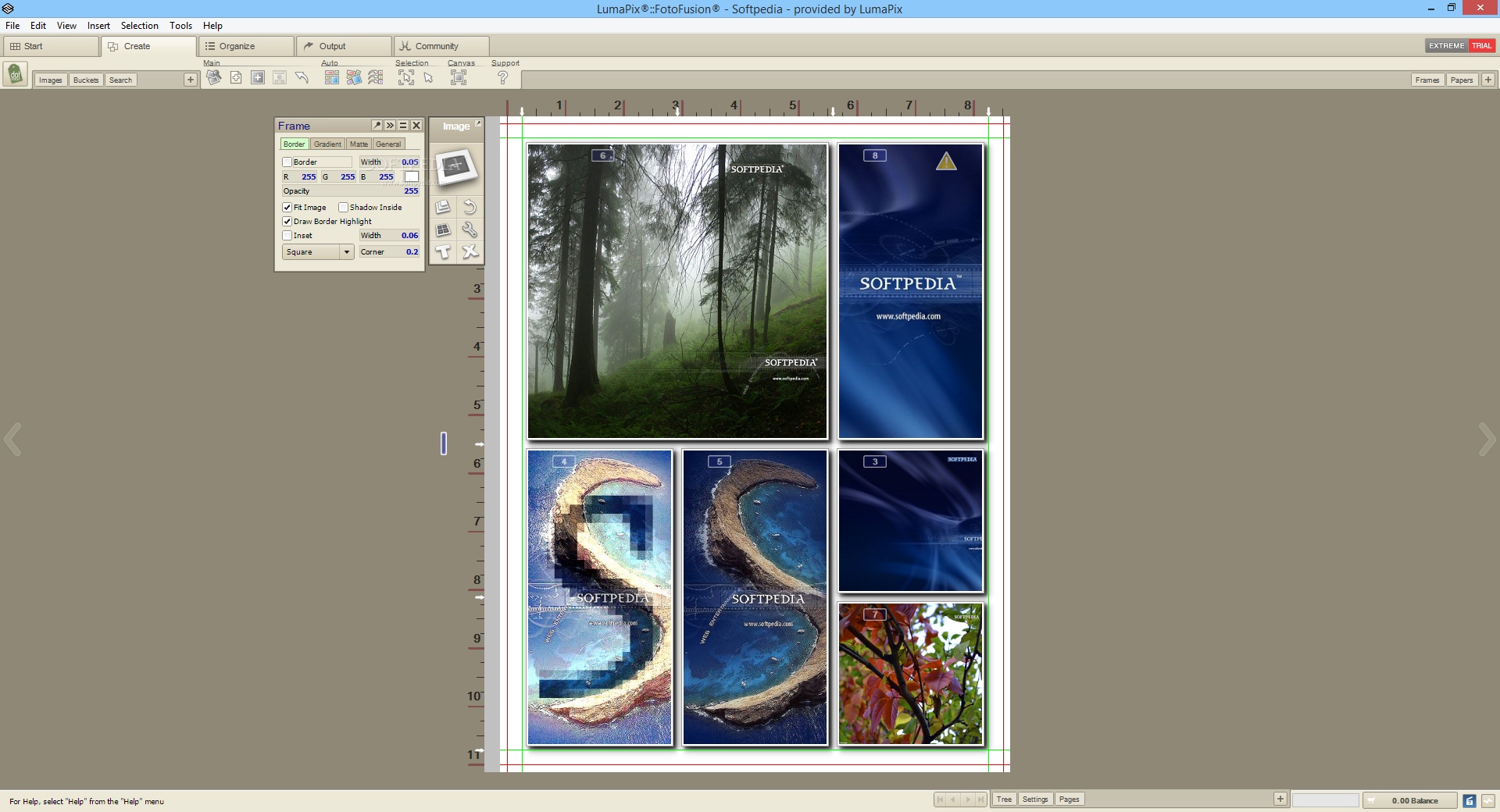Click the first Auto layout grid icon
The width and height of the screenshot is (1500, 812).
pos(332,77)
